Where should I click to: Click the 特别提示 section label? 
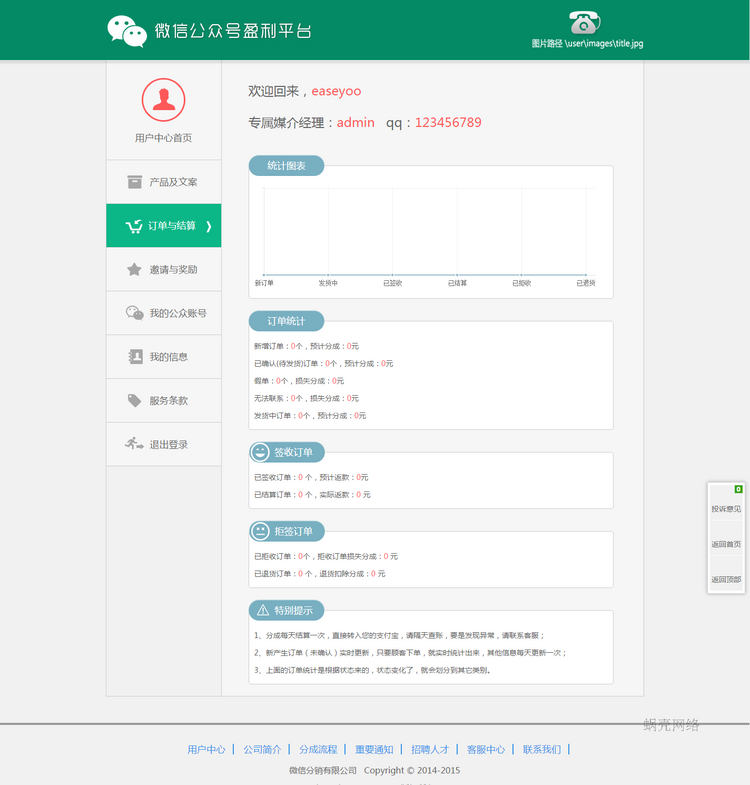(287, 610)
